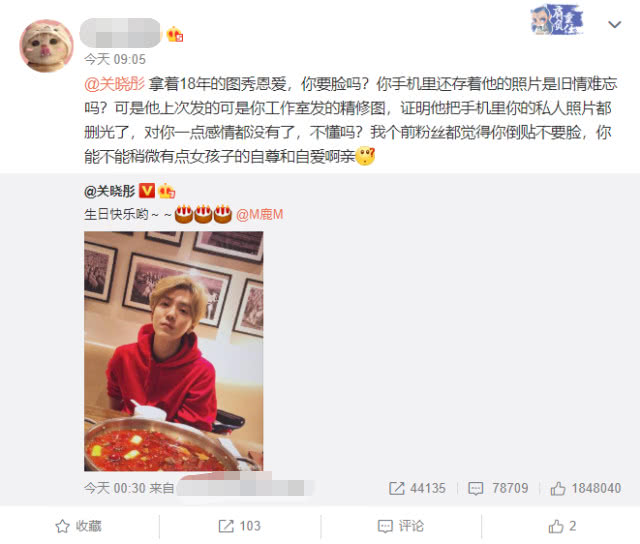Click the blurred username at top

pyautogui.click(x=121, y=33)
